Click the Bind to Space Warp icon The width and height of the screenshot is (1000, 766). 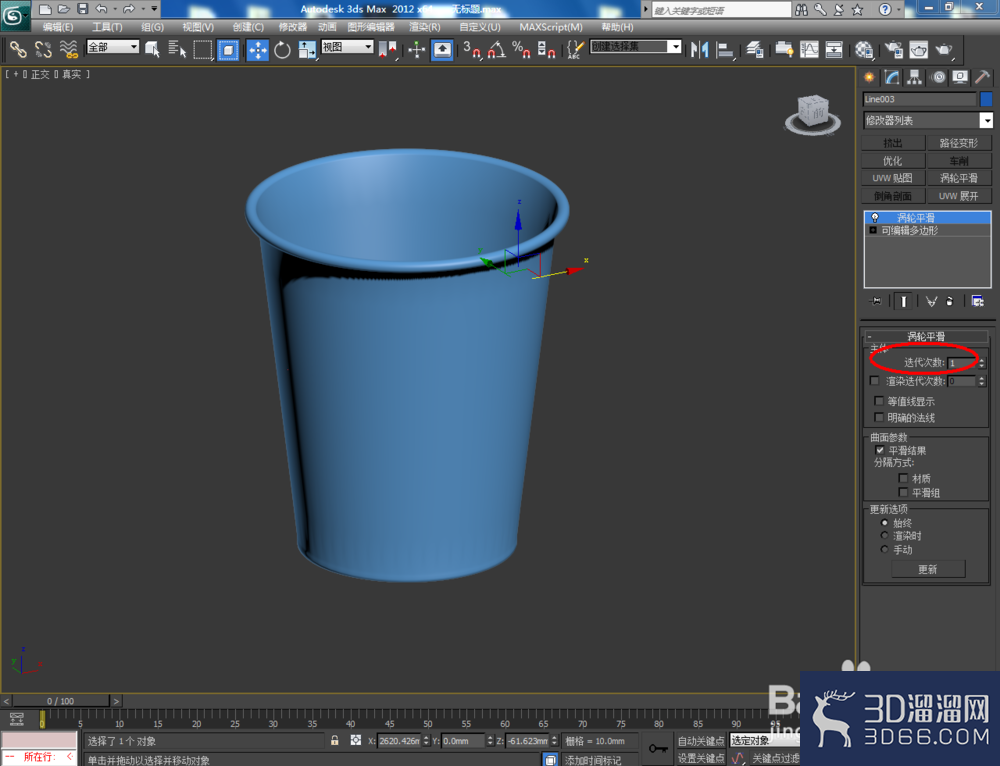click(69, 49)
